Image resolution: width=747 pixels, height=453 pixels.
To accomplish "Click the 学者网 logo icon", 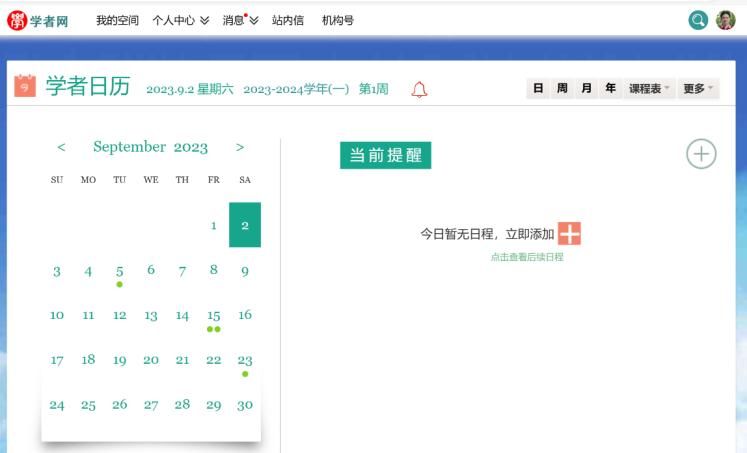I will pyautogui.click(x=17, y=20).
